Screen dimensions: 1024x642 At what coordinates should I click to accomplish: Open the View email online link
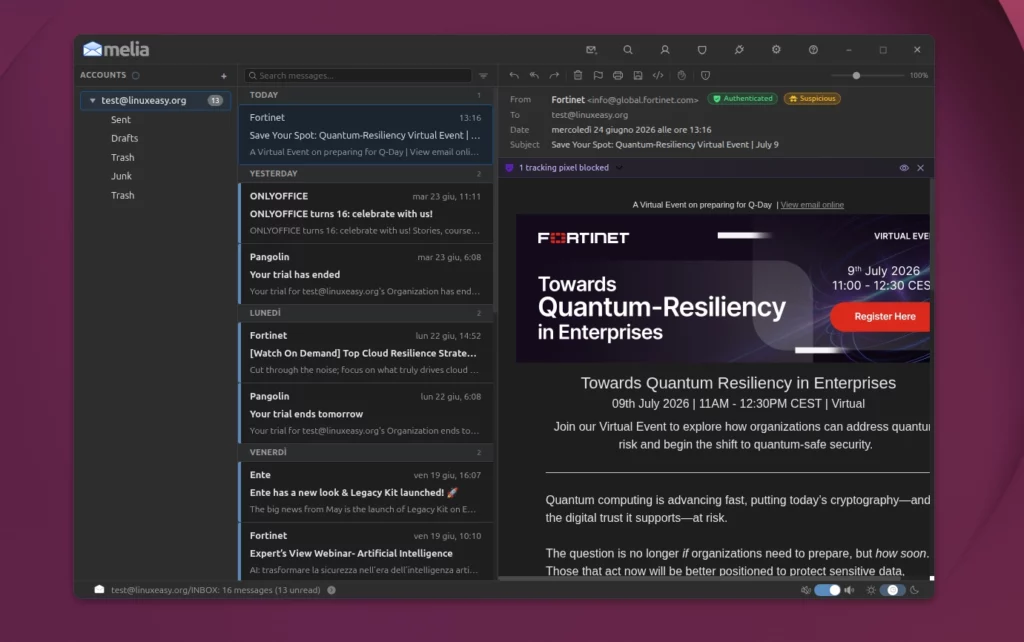pos(812,205)
